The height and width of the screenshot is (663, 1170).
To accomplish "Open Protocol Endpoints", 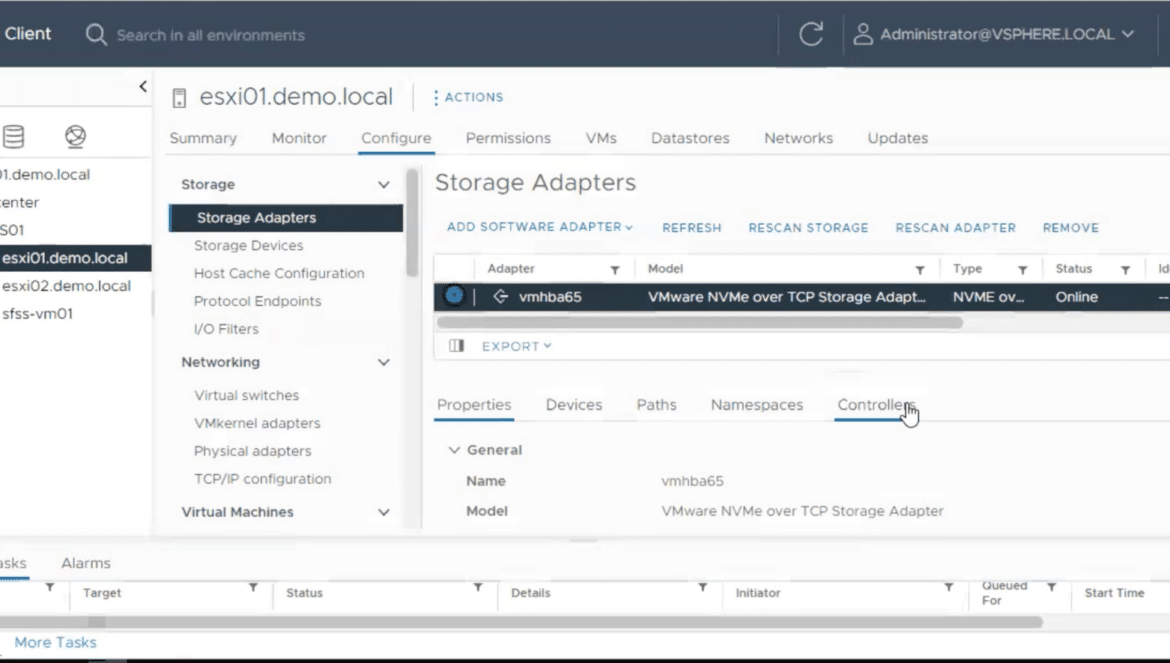I will pyautogui.click(x=257, y=301).
